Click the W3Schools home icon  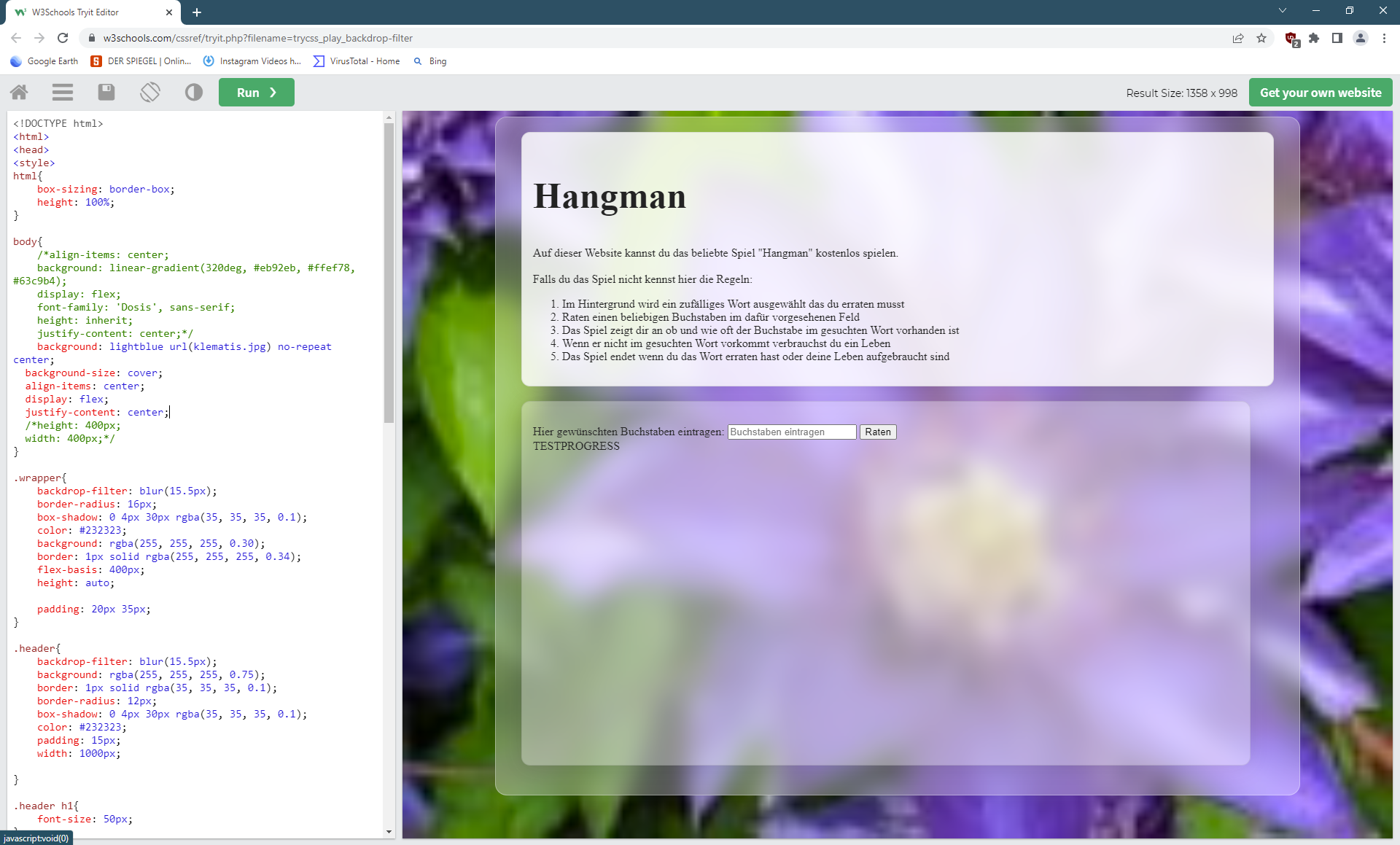[20, 92]
